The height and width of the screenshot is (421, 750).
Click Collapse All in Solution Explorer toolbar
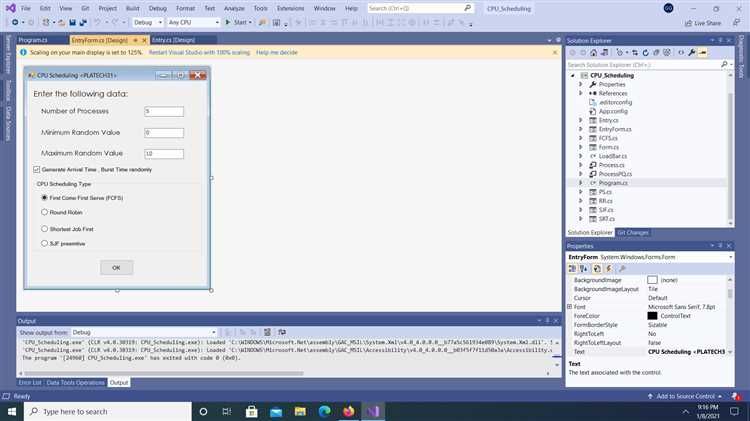[x=656, y=53]
